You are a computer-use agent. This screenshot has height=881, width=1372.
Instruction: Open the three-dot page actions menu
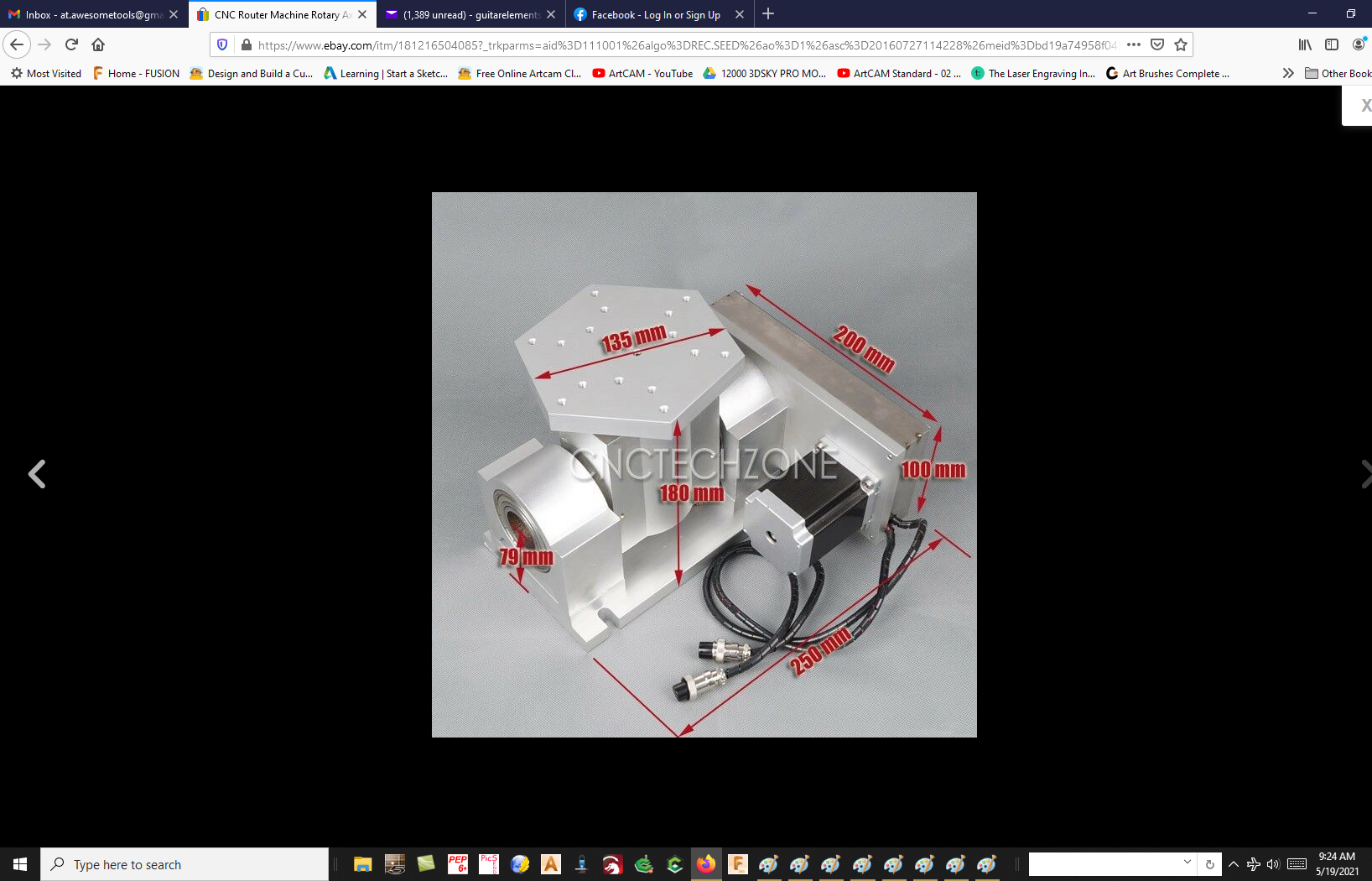click(x=1133, y=44)
